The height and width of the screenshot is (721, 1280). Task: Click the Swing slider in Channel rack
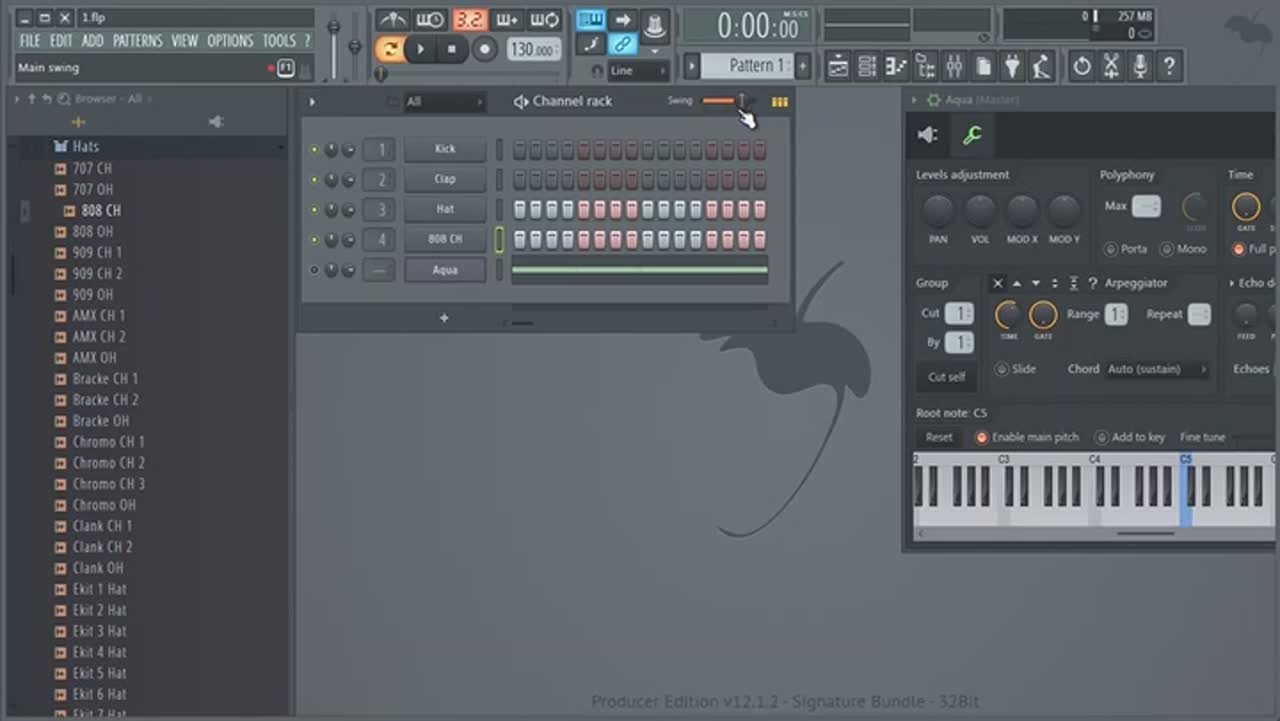click(x=721, y=101)
